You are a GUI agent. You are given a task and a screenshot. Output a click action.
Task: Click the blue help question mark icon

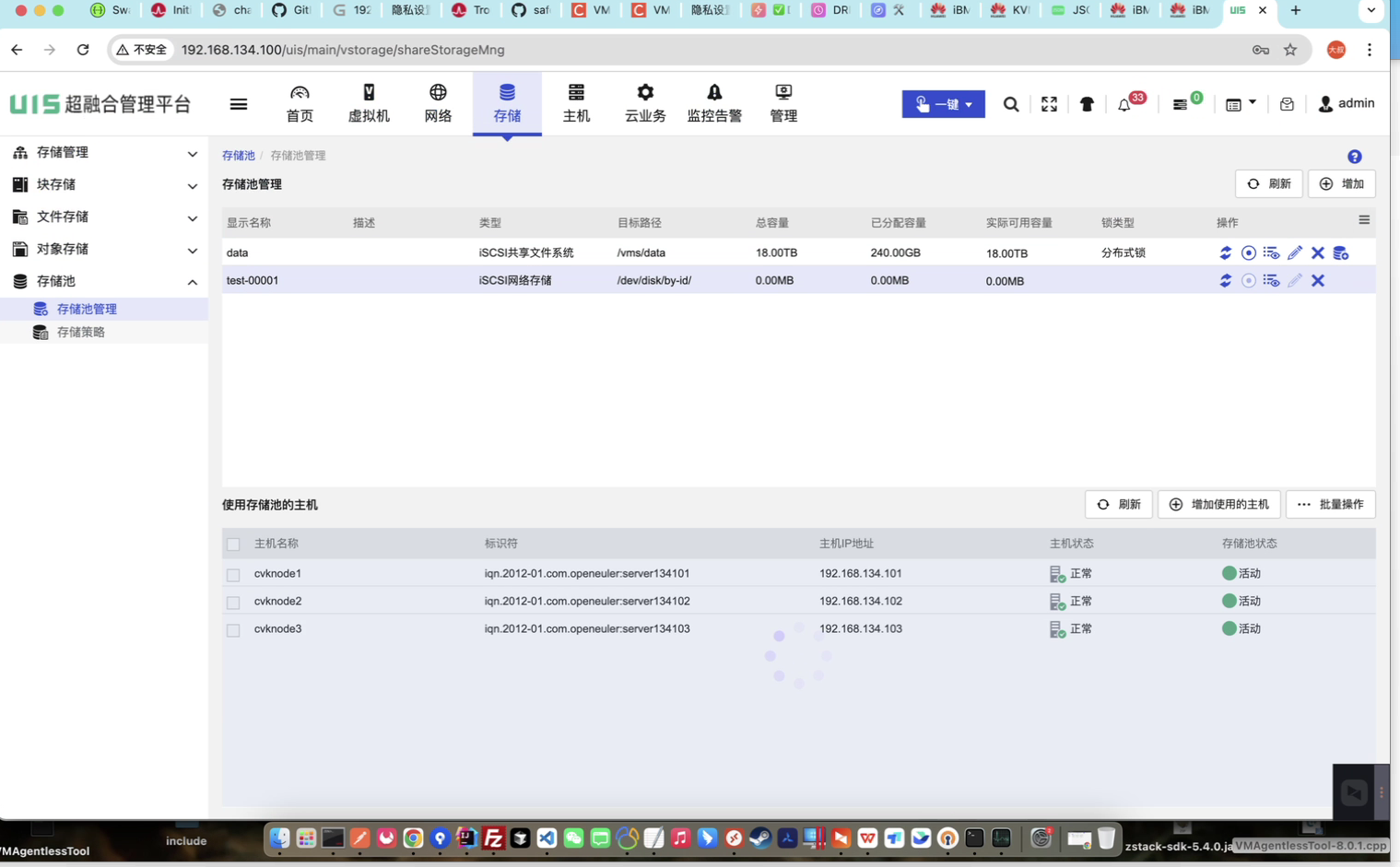click(1354, 157)
